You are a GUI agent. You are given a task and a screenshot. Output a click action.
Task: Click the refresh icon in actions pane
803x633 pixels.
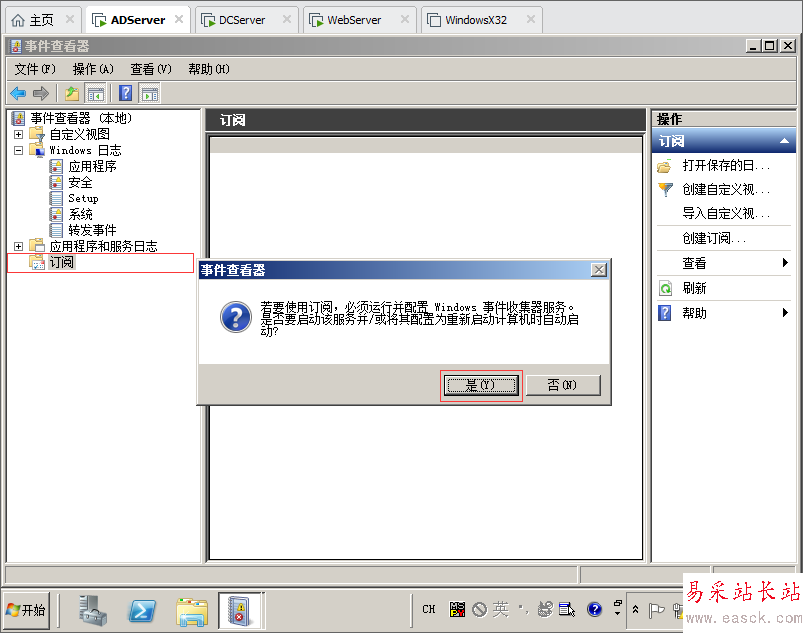coord(665,288)
